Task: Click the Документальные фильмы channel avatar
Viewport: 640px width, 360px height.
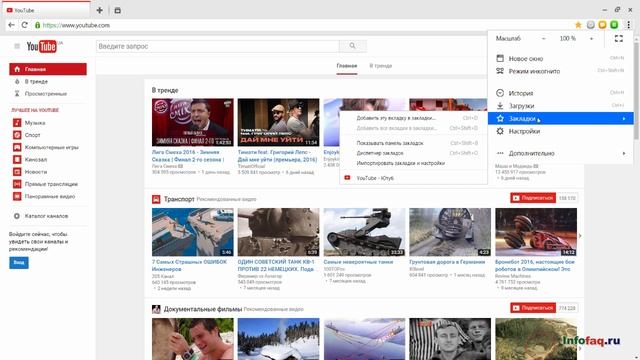Action: (x=156, y=309)
